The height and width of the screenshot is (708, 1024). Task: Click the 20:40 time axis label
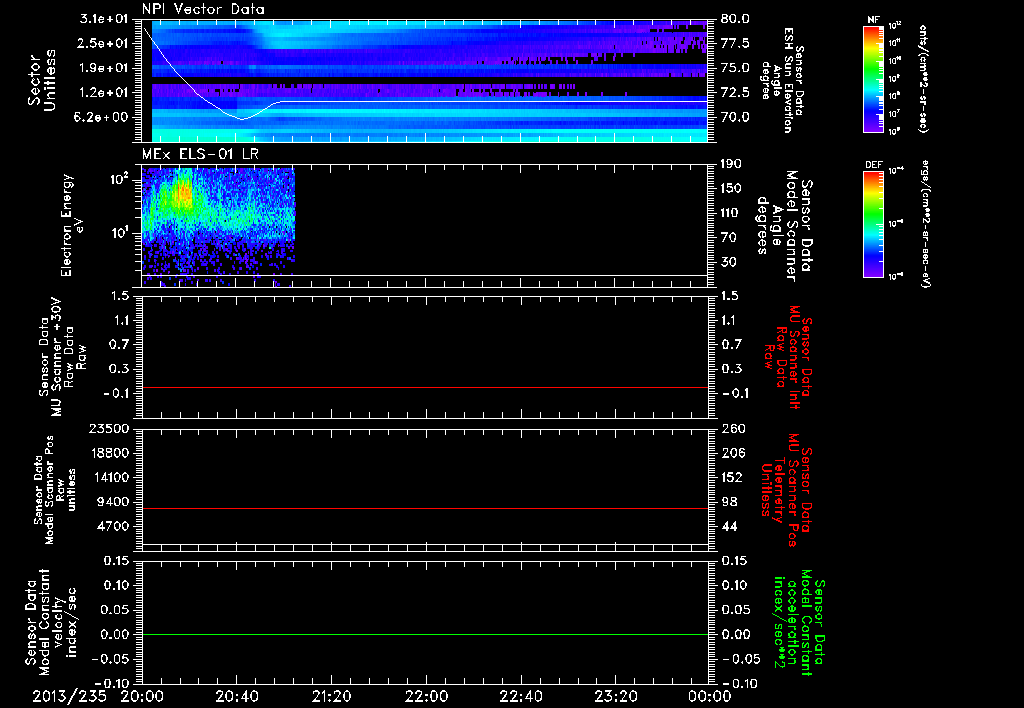pos(237,695)
